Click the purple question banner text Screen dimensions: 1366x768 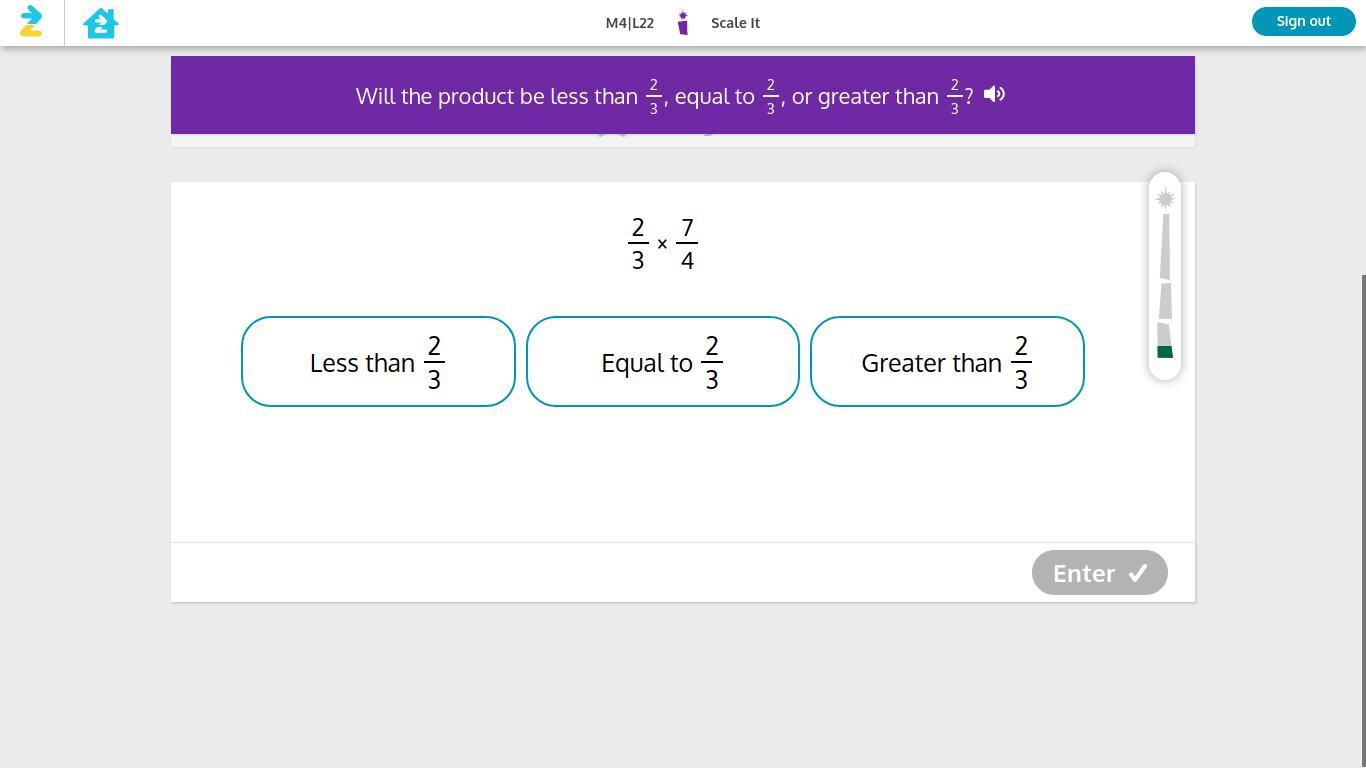point(496,96)
